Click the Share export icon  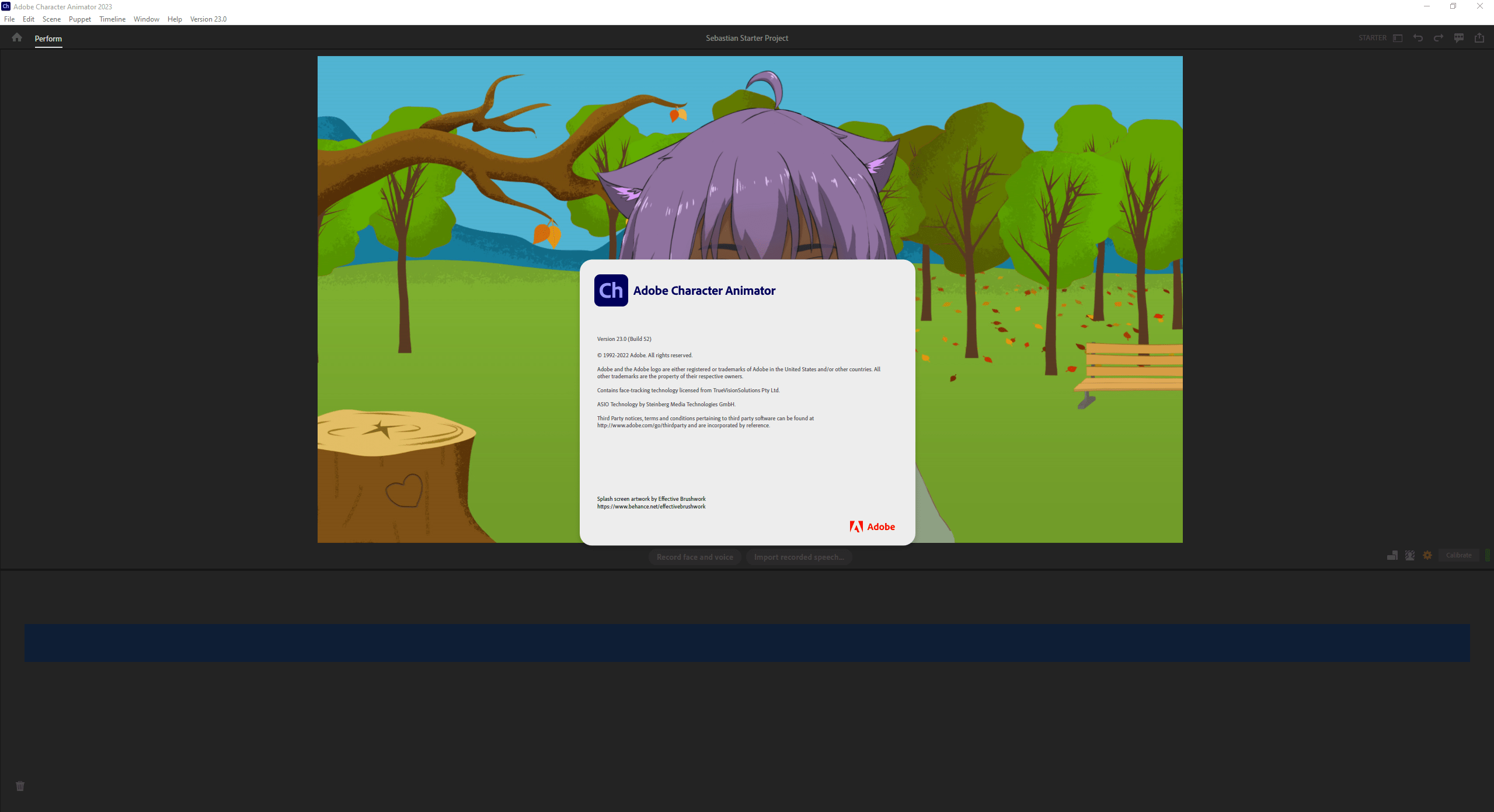(x=1479, y=38)
